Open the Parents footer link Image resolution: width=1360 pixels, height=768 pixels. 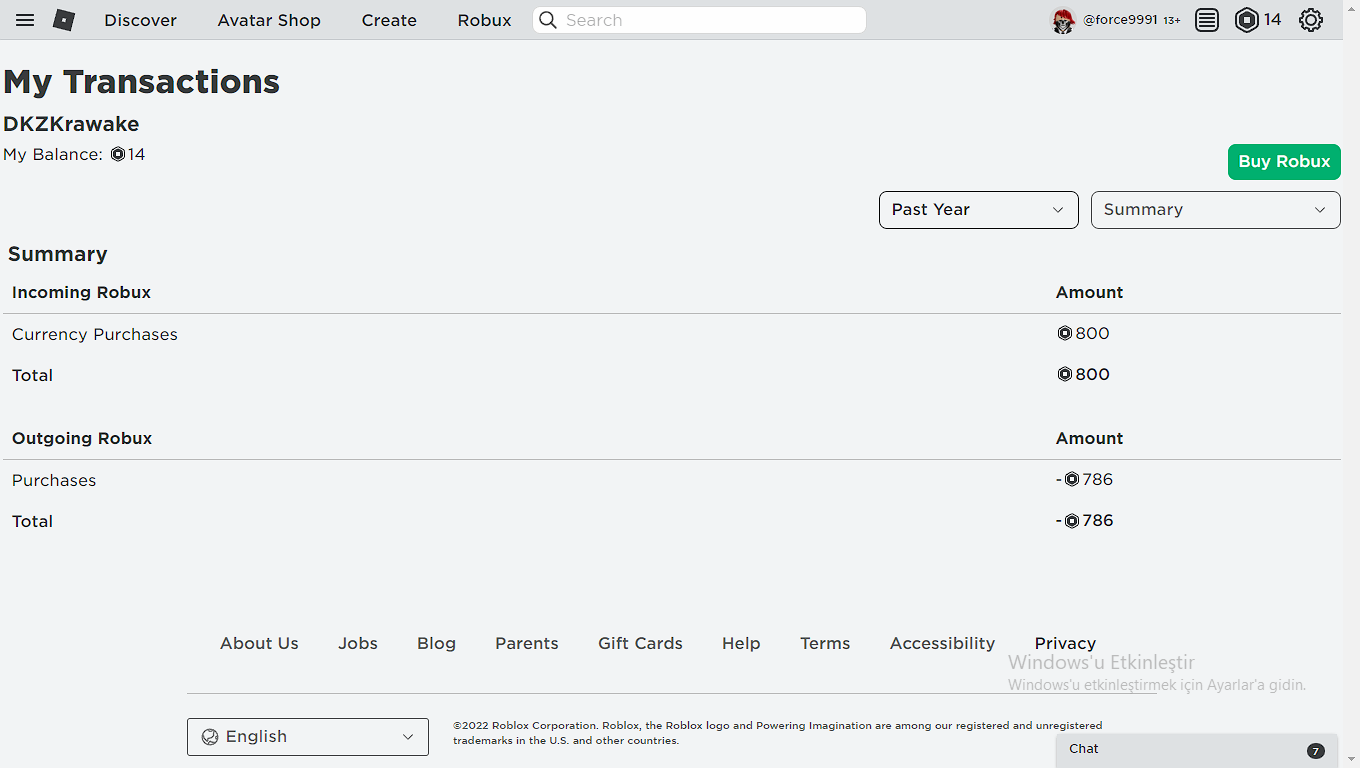527,643
